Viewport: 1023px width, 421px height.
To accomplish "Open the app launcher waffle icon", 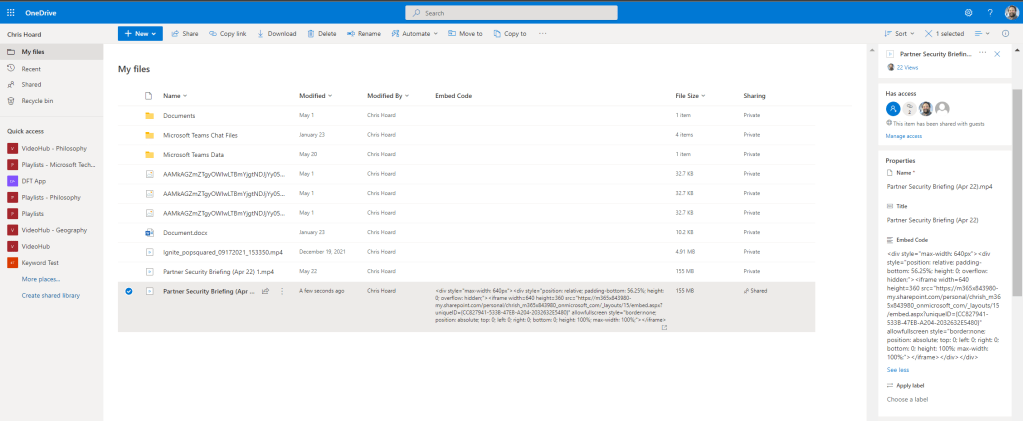I will 10,12.
